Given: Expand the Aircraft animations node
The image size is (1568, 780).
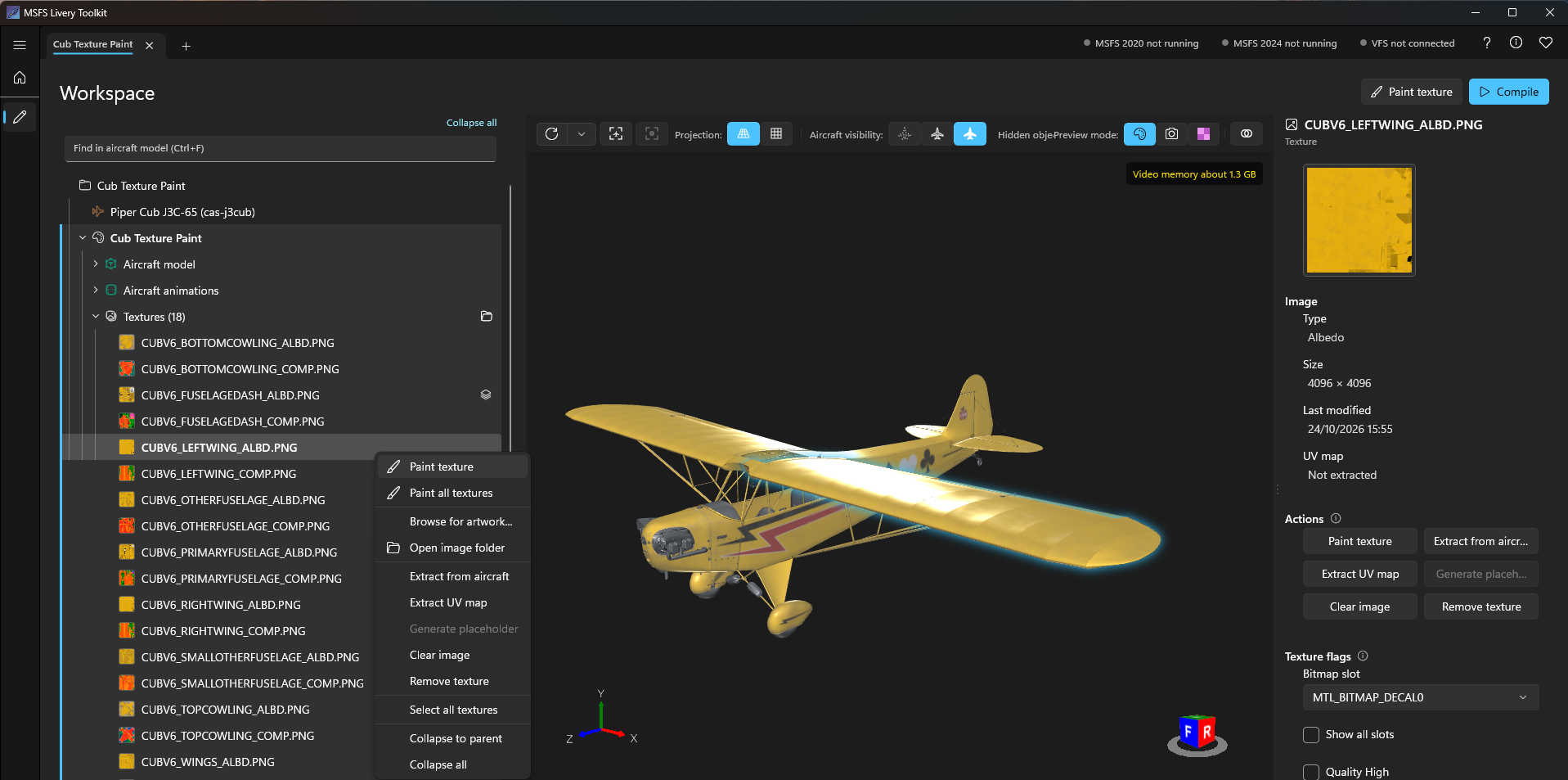Looking at the screenshot, I should [96, 291].
